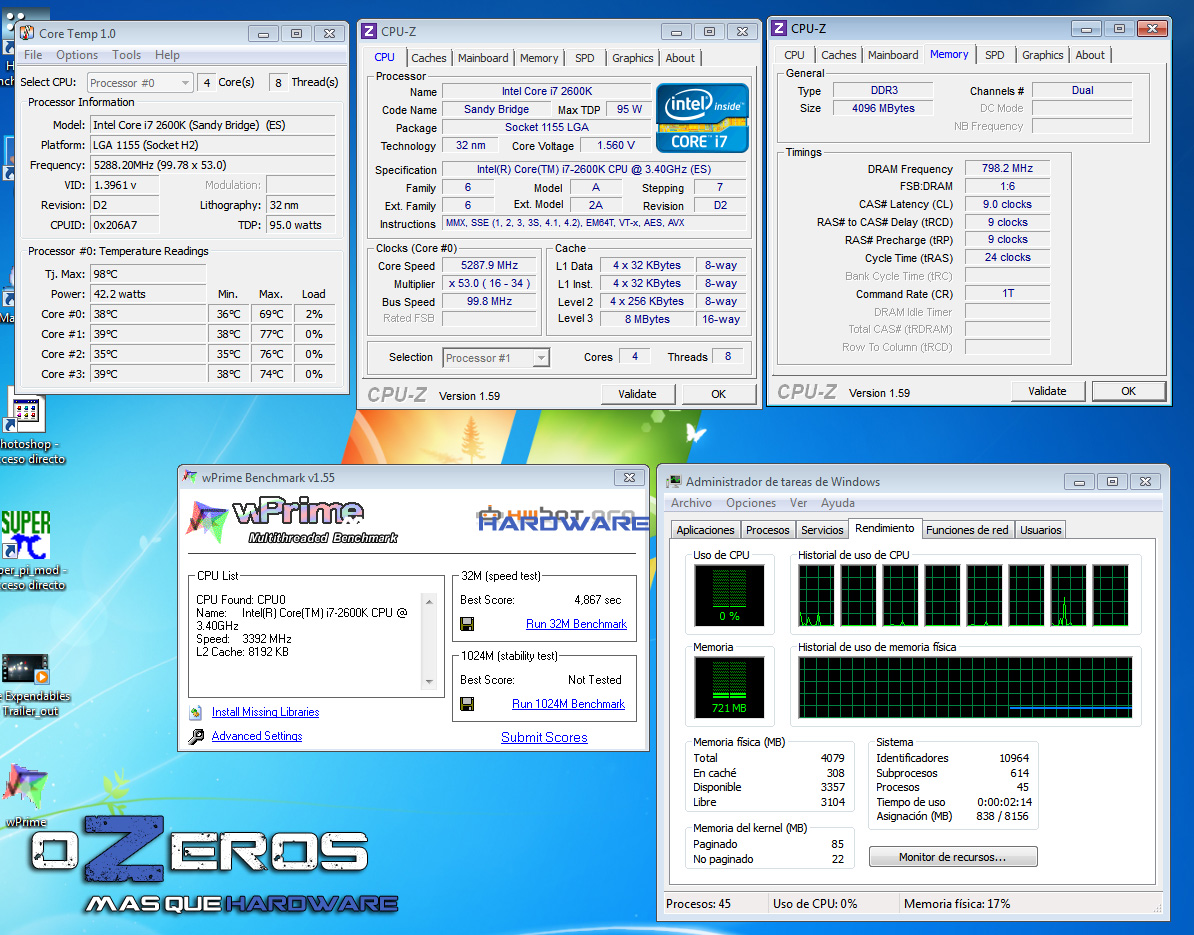Click the Historial de uso de memoria física graph
The height and width of the screenshot is (935, 1194).
tap(966, 688)
